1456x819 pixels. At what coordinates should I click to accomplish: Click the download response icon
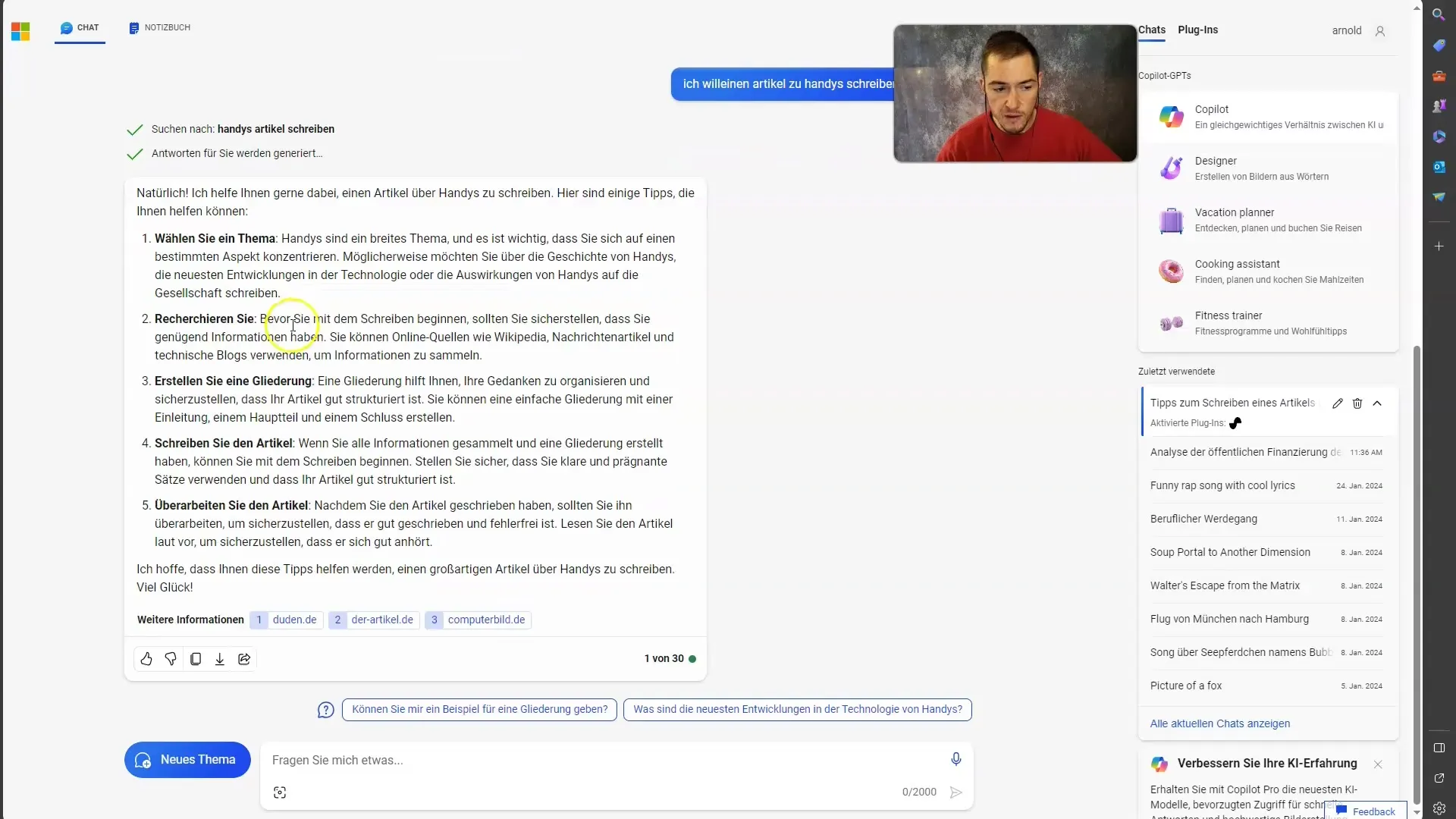[x=219, y=659]
